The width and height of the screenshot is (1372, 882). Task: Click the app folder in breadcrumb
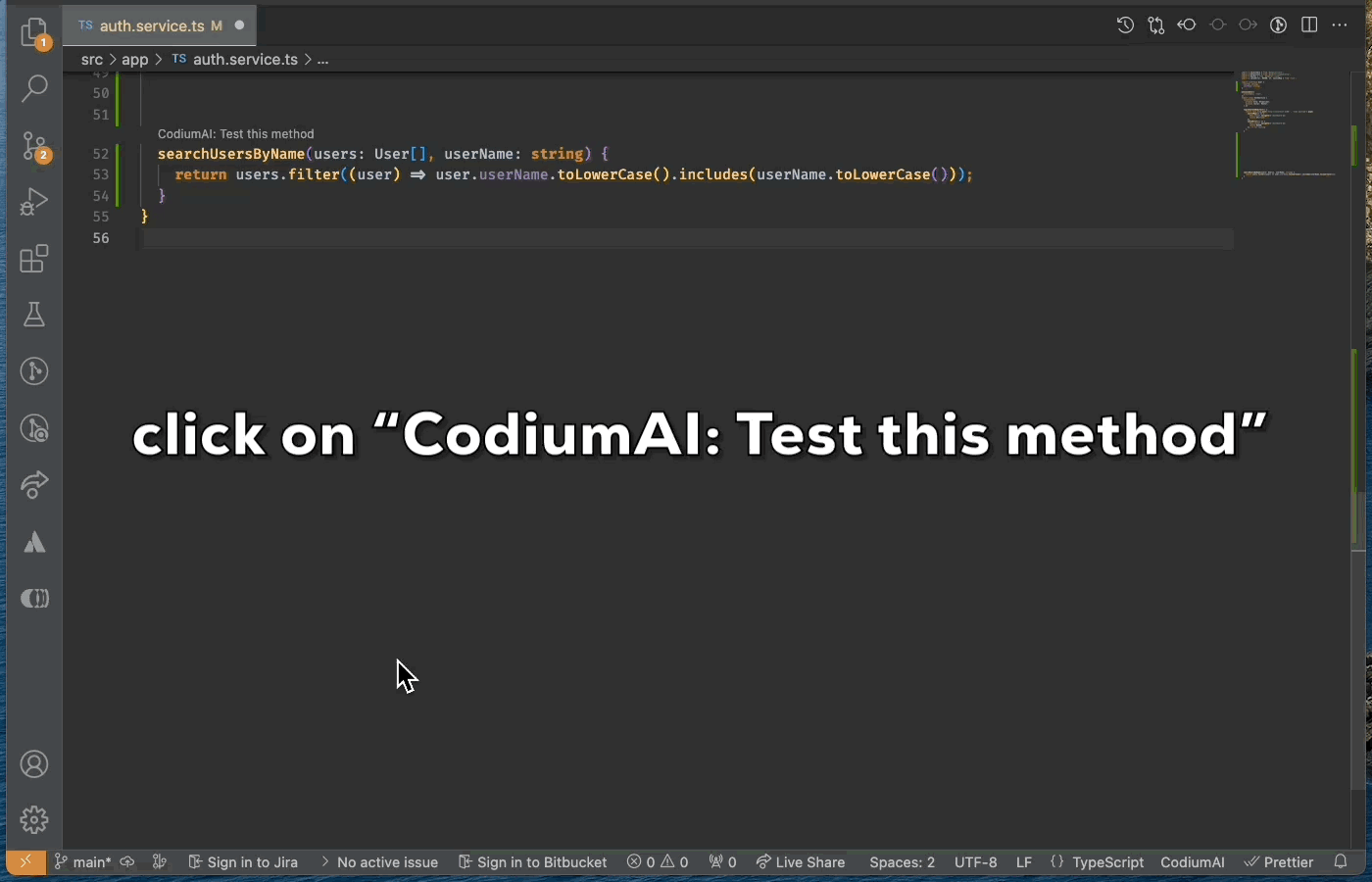135,60
